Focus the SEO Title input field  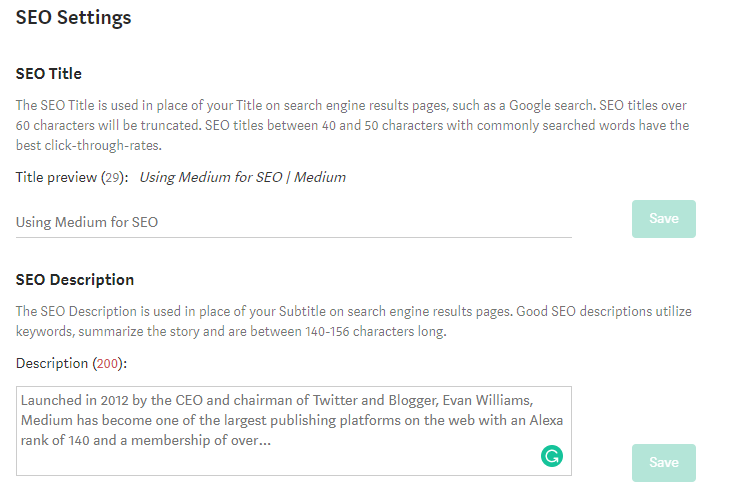coord(292,222)
